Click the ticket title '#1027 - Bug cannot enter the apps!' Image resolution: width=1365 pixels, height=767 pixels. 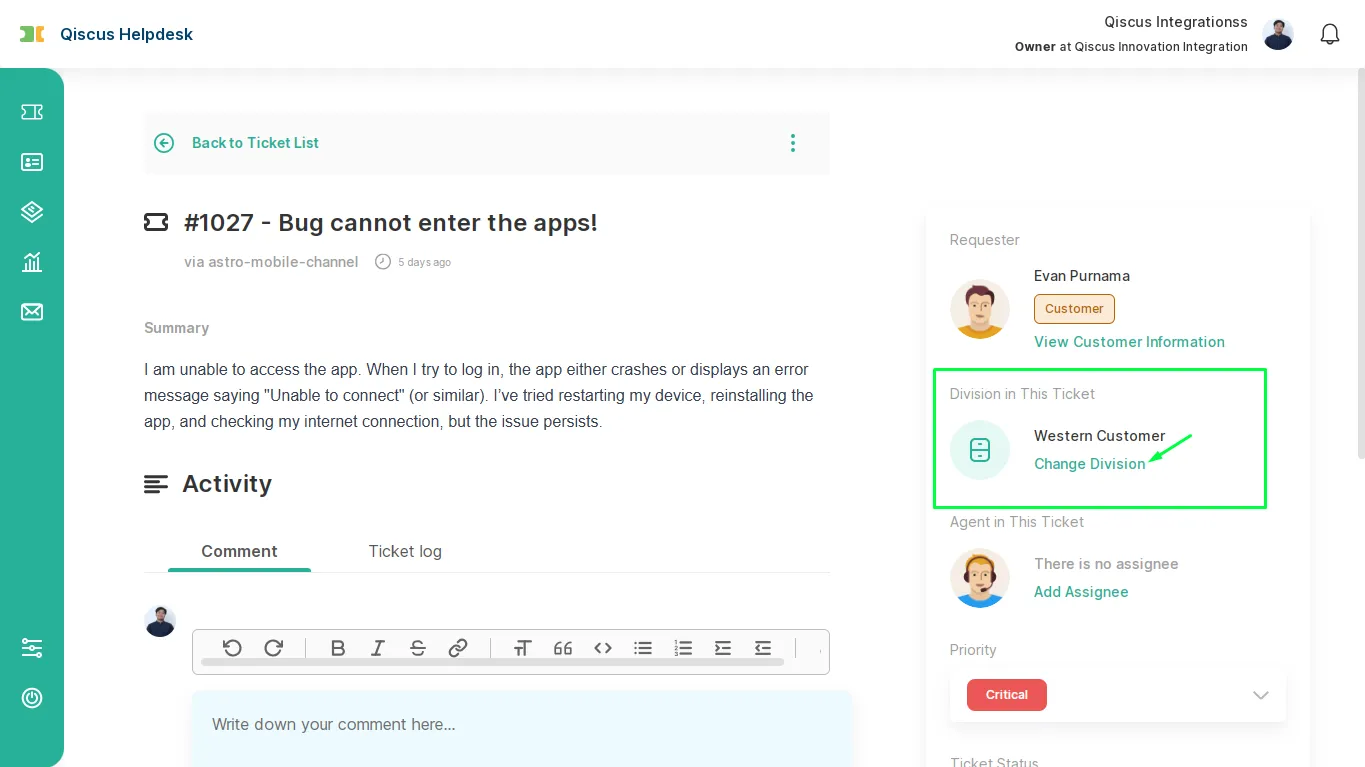(x=391, y=222)
